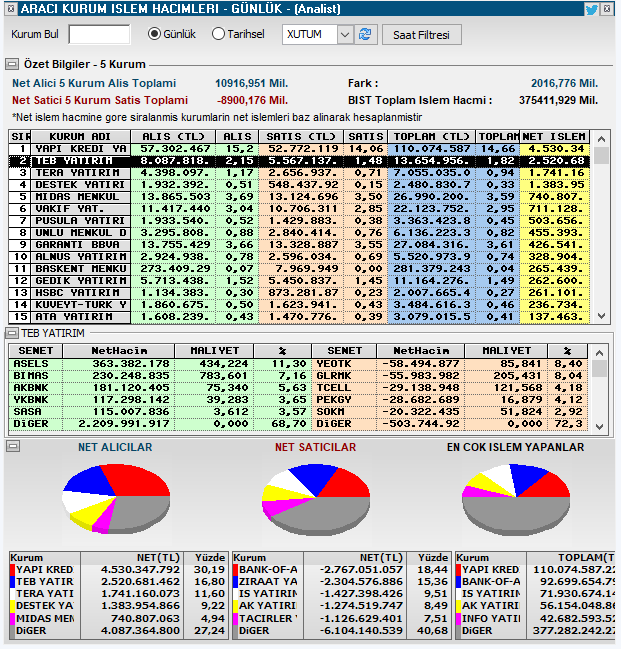Click blue swatch beside TEB YATIR legend
The height and width of the screenshot is (649, 621).
coord(12,582)
